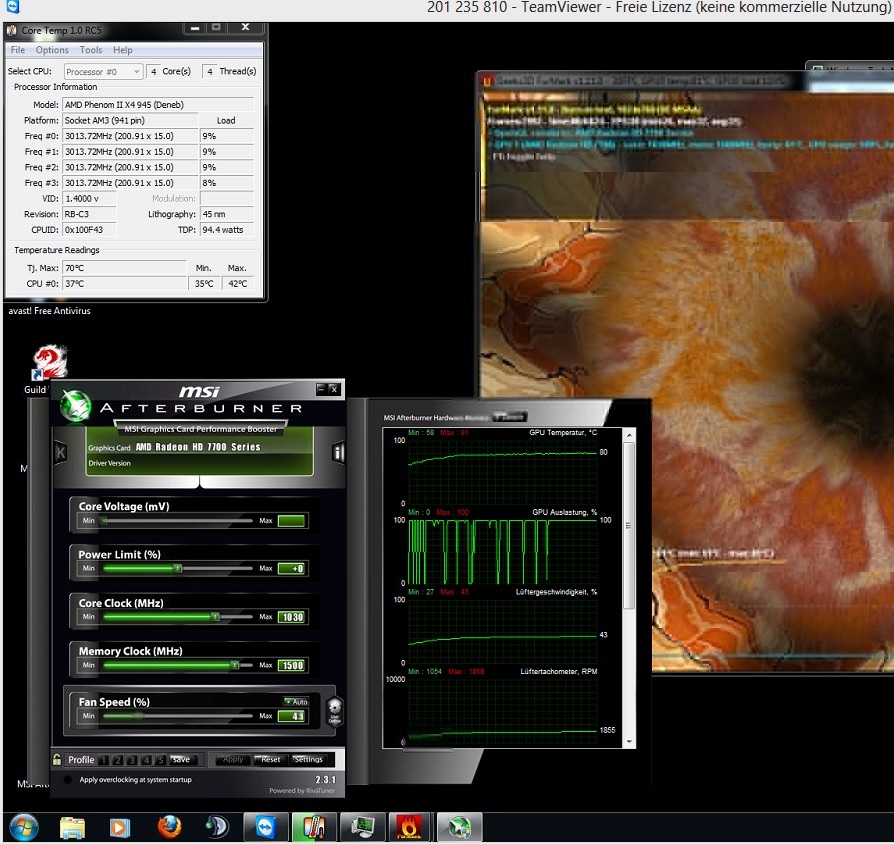The image size is (894, 844).
Task: Click the empty Core Voltage value field
Action: (293, 521)
